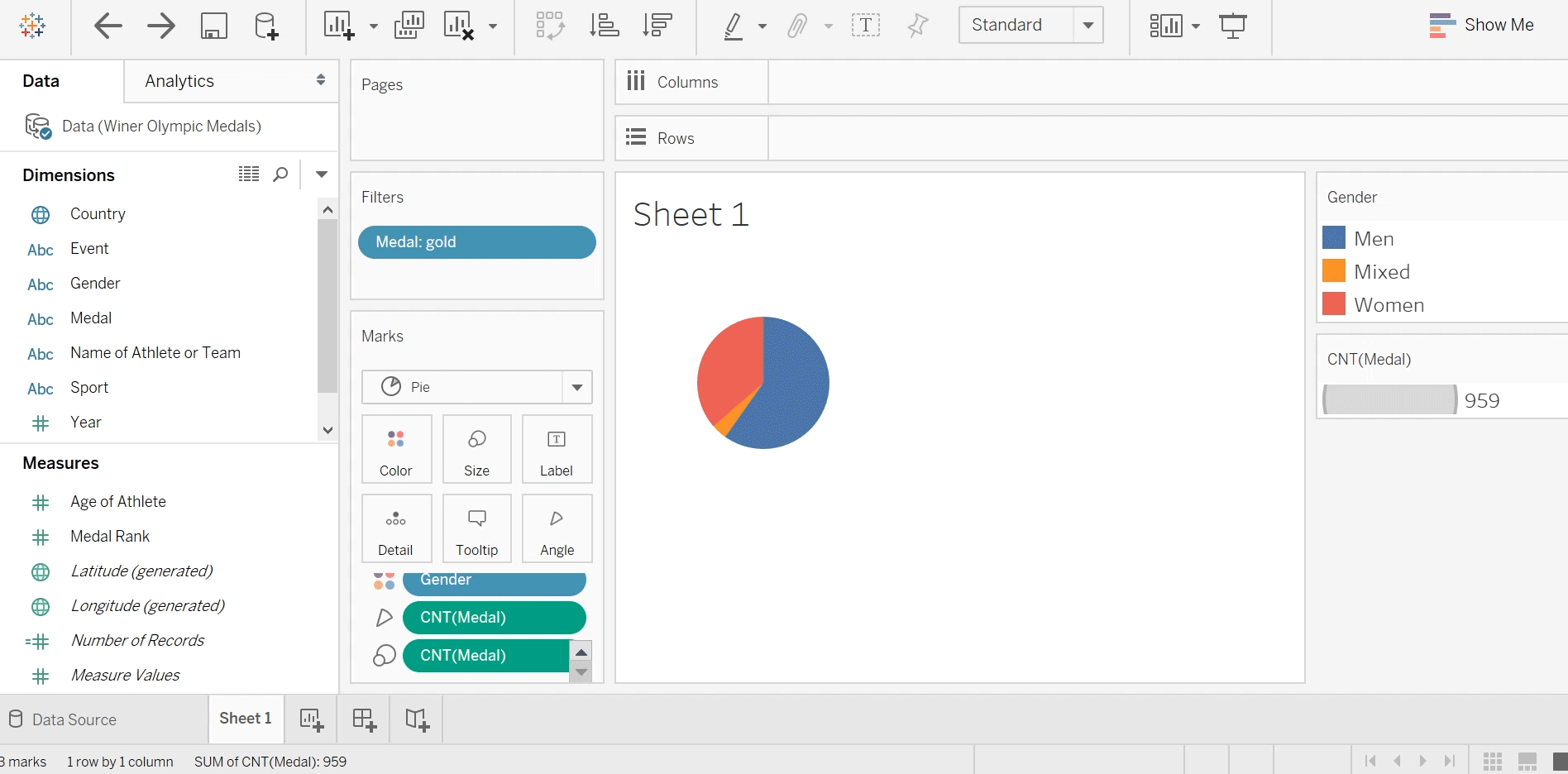Duplicate the sheet using the toolbar icon
The height and width of the screenshot is (774, 1568).
[x=409, y=26]
